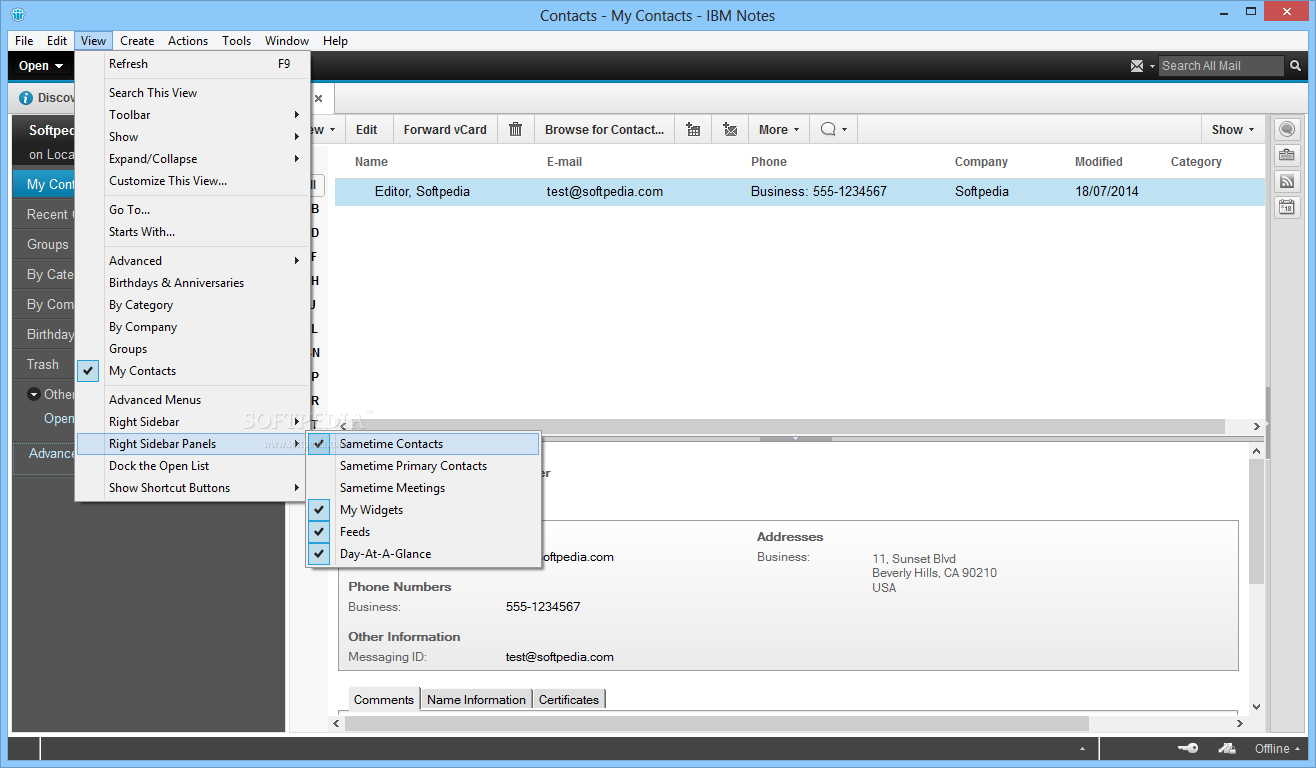Toggle the Day-At-A-Glance panel
This screenshot has width=1316, height=768.
pyautogui.click(x=423, y=554)
